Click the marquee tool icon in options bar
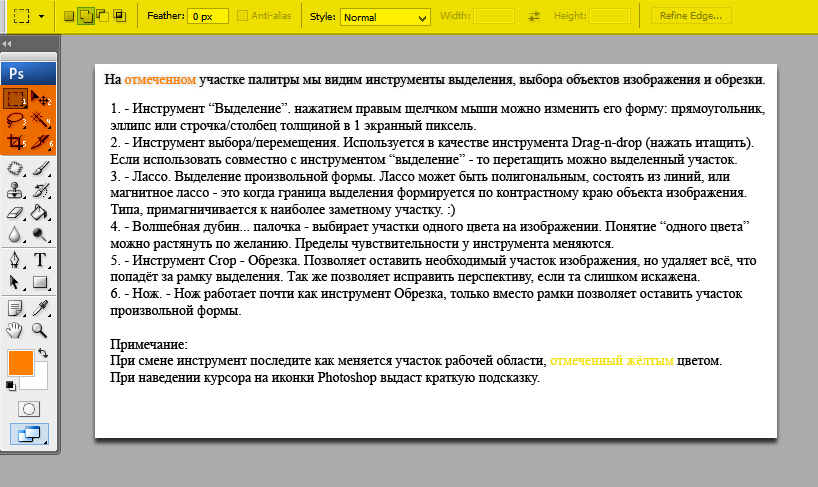 click(x=21, y=16)
